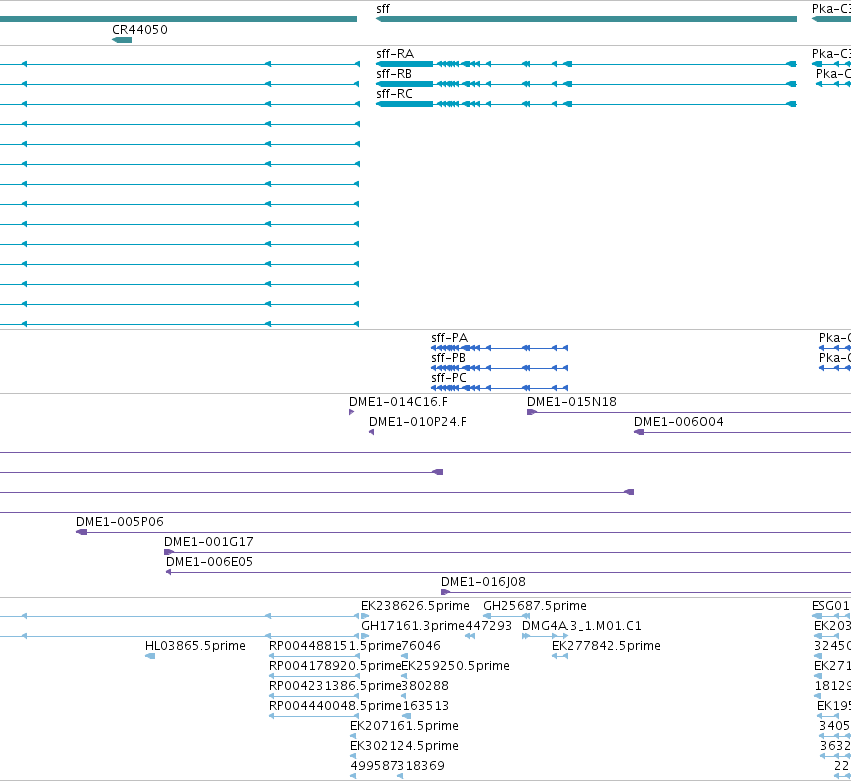Click the EK207161.5prime EST label
The height and width of the screenshot is (781, 851).
[x=404, y=726]
